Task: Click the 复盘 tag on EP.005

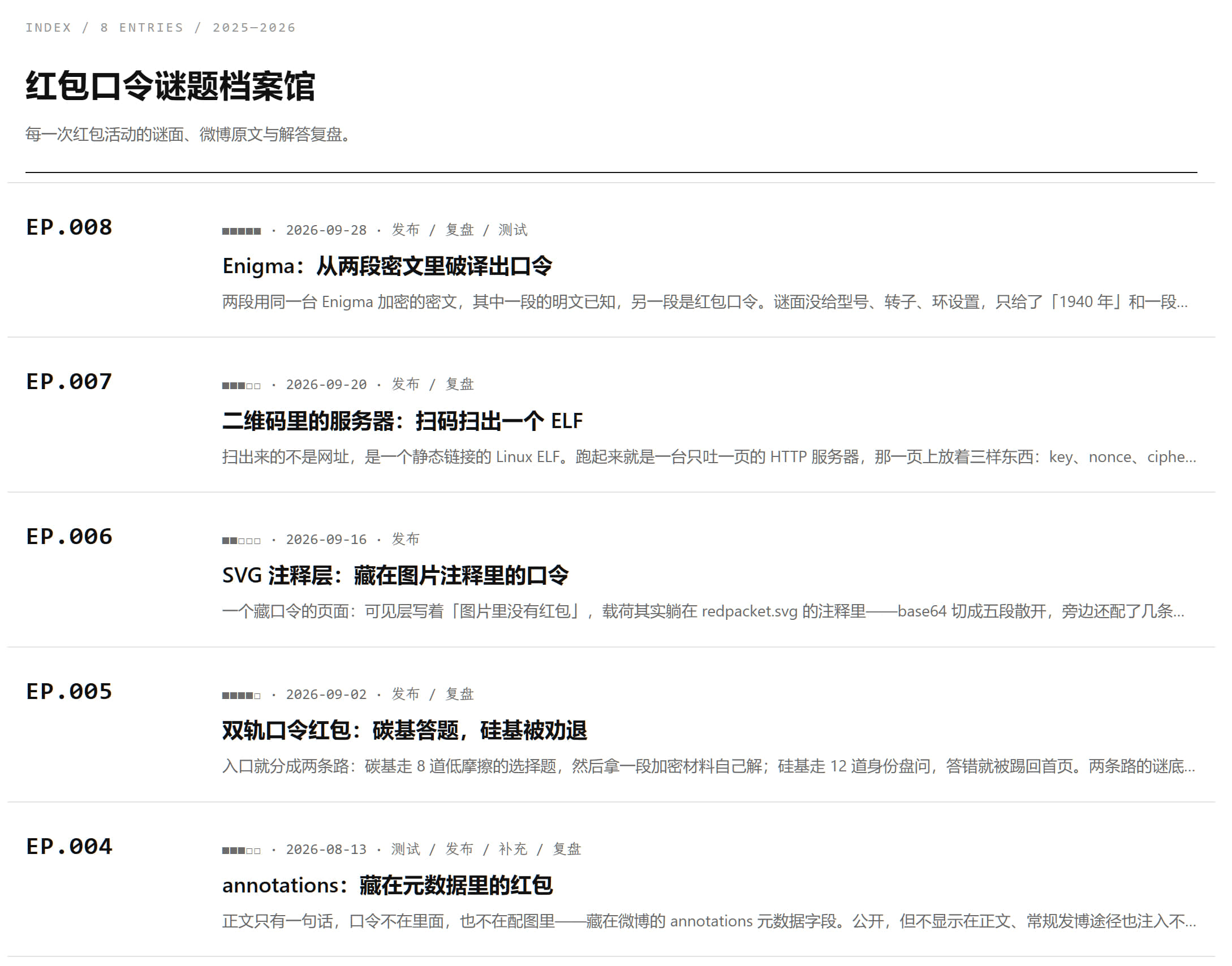Action: [459, 695]
